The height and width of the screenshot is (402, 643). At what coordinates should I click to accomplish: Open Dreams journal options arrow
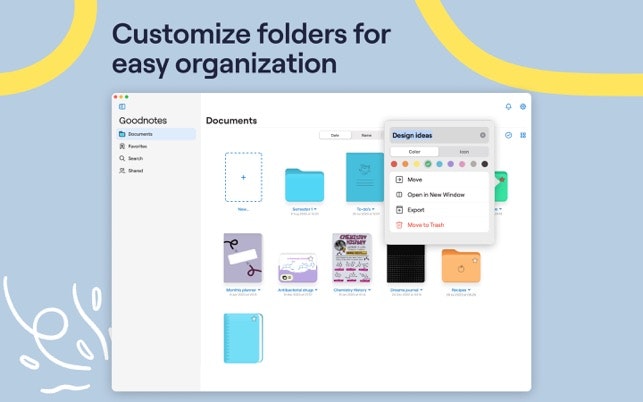pyautogui.click(x=421, y=290)
